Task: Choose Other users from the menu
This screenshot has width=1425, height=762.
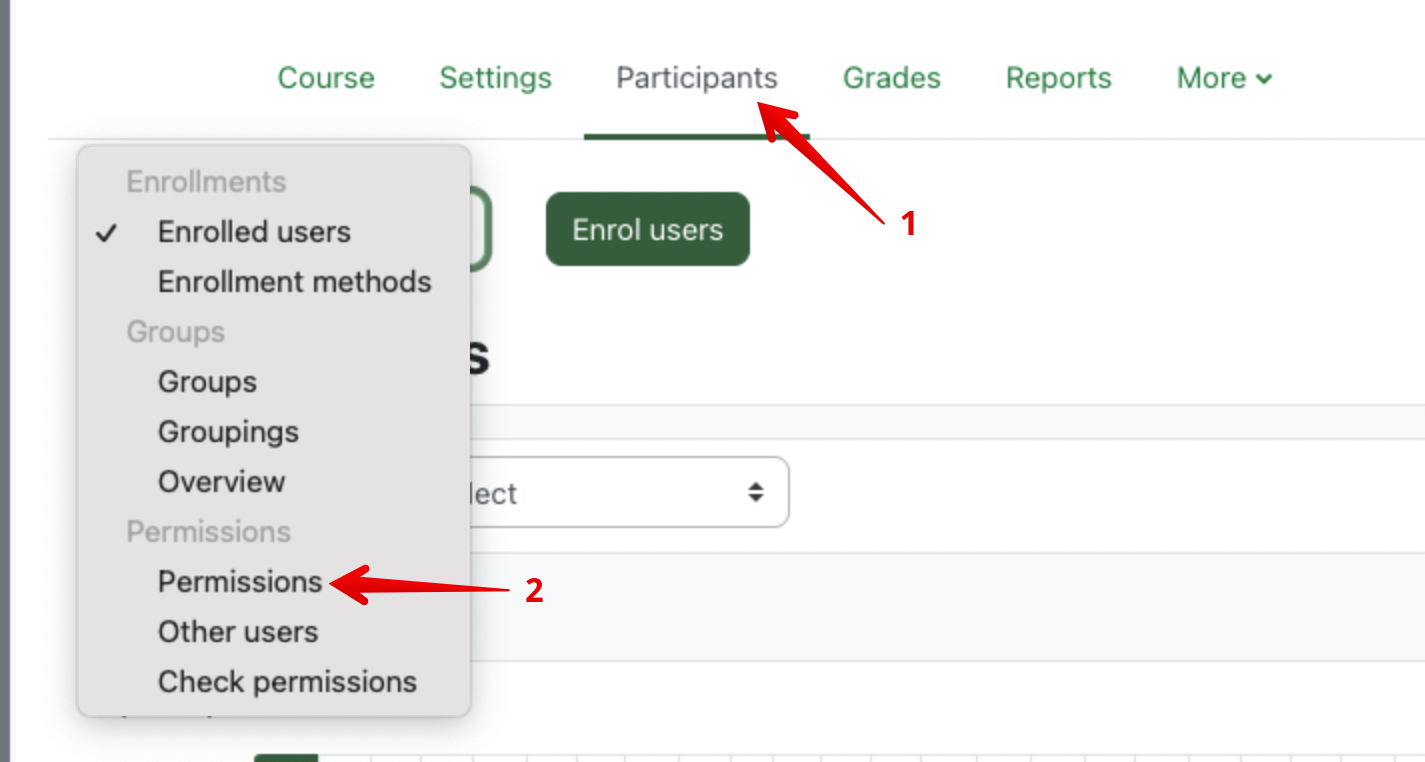Action: click(x=238, y=632)
